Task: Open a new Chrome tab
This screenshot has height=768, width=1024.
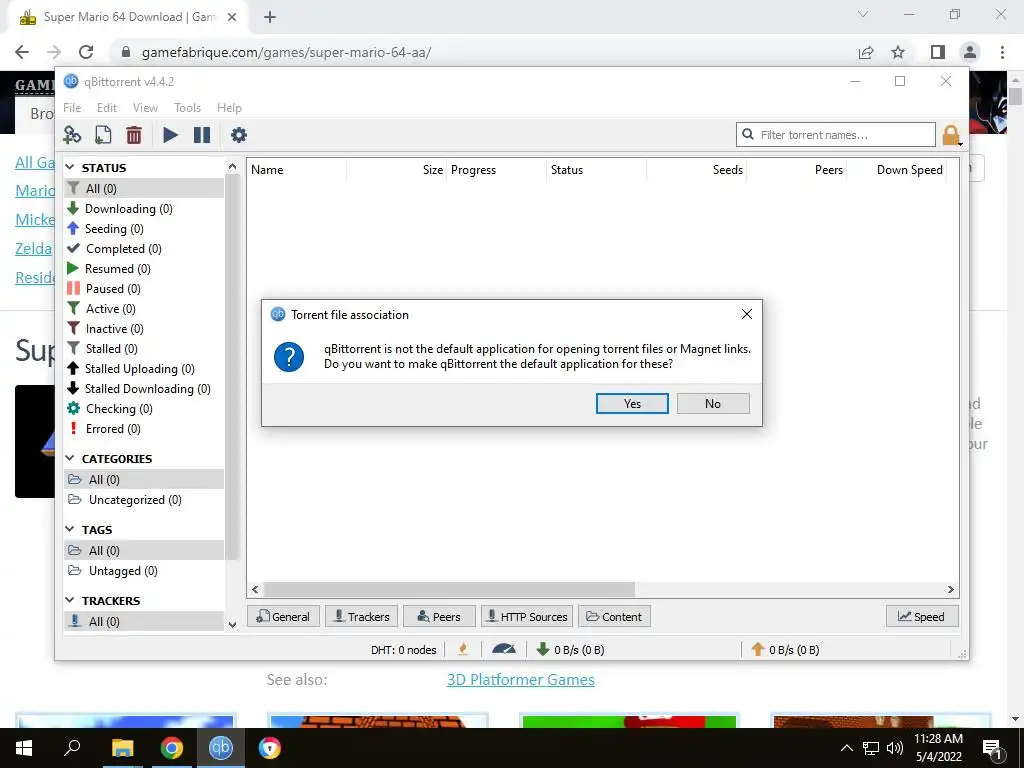Action: point(270,17)
